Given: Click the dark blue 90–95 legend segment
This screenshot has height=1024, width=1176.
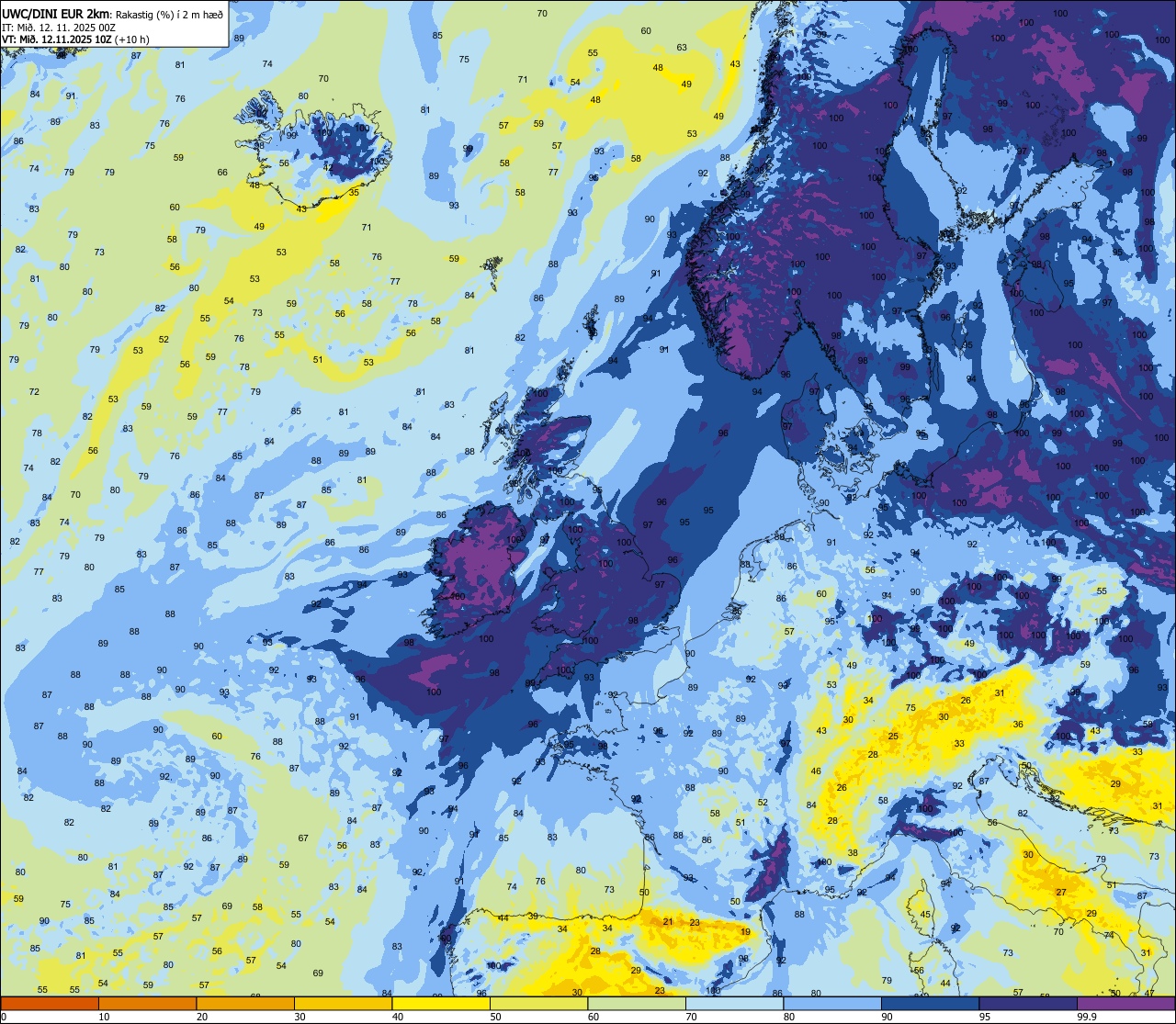Looking at the screenshot, I should pos(930,1003).
